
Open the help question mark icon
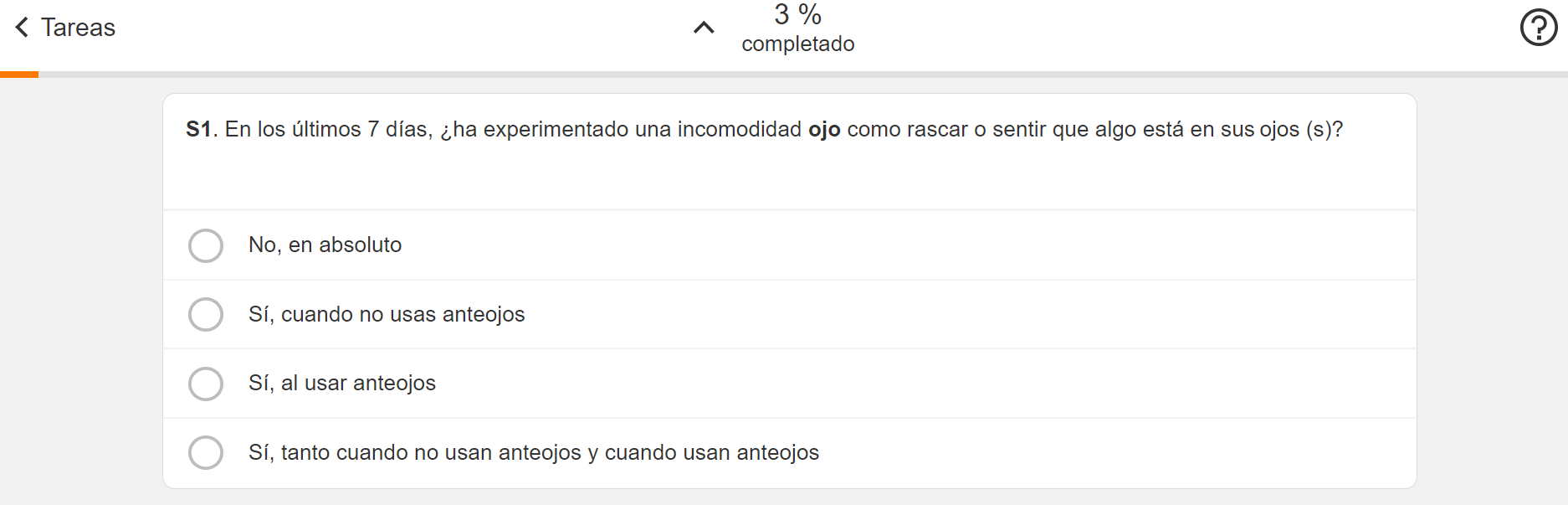point(1538,28)
